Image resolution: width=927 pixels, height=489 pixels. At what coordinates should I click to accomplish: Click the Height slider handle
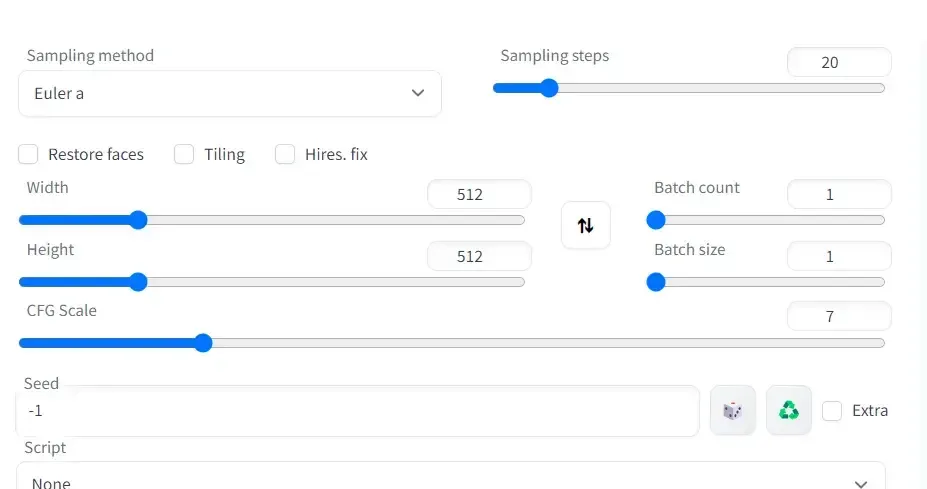138,282
